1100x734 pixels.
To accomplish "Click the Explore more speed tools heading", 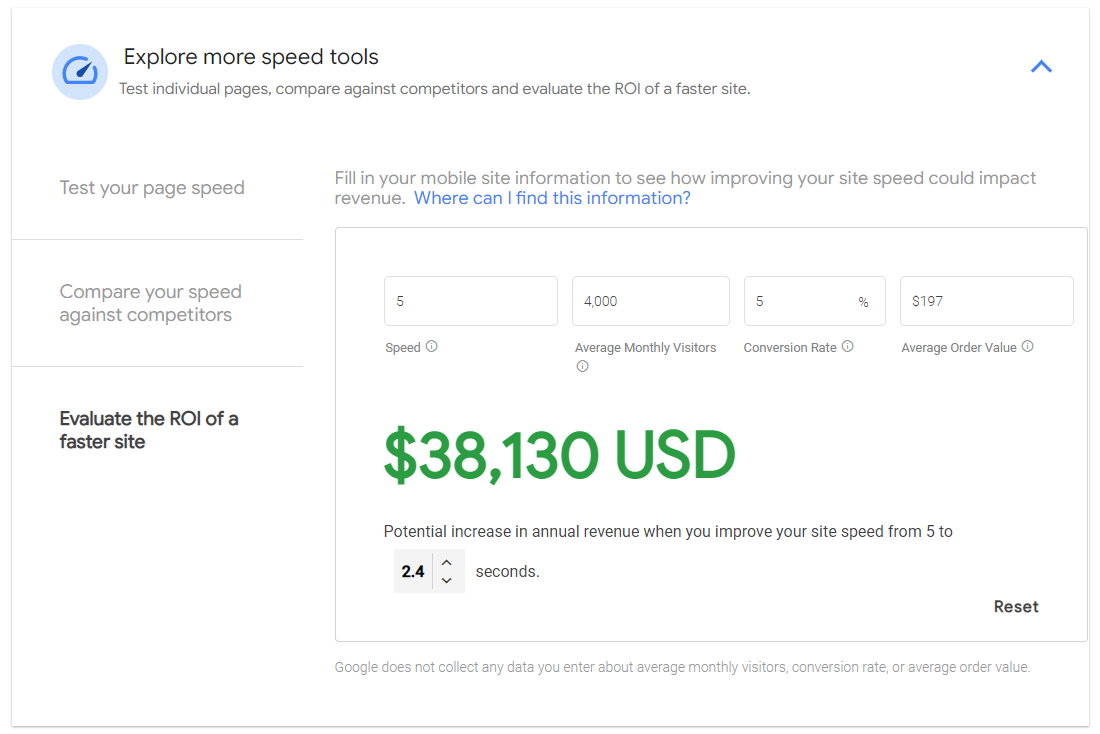I will (x=251, y=57).
